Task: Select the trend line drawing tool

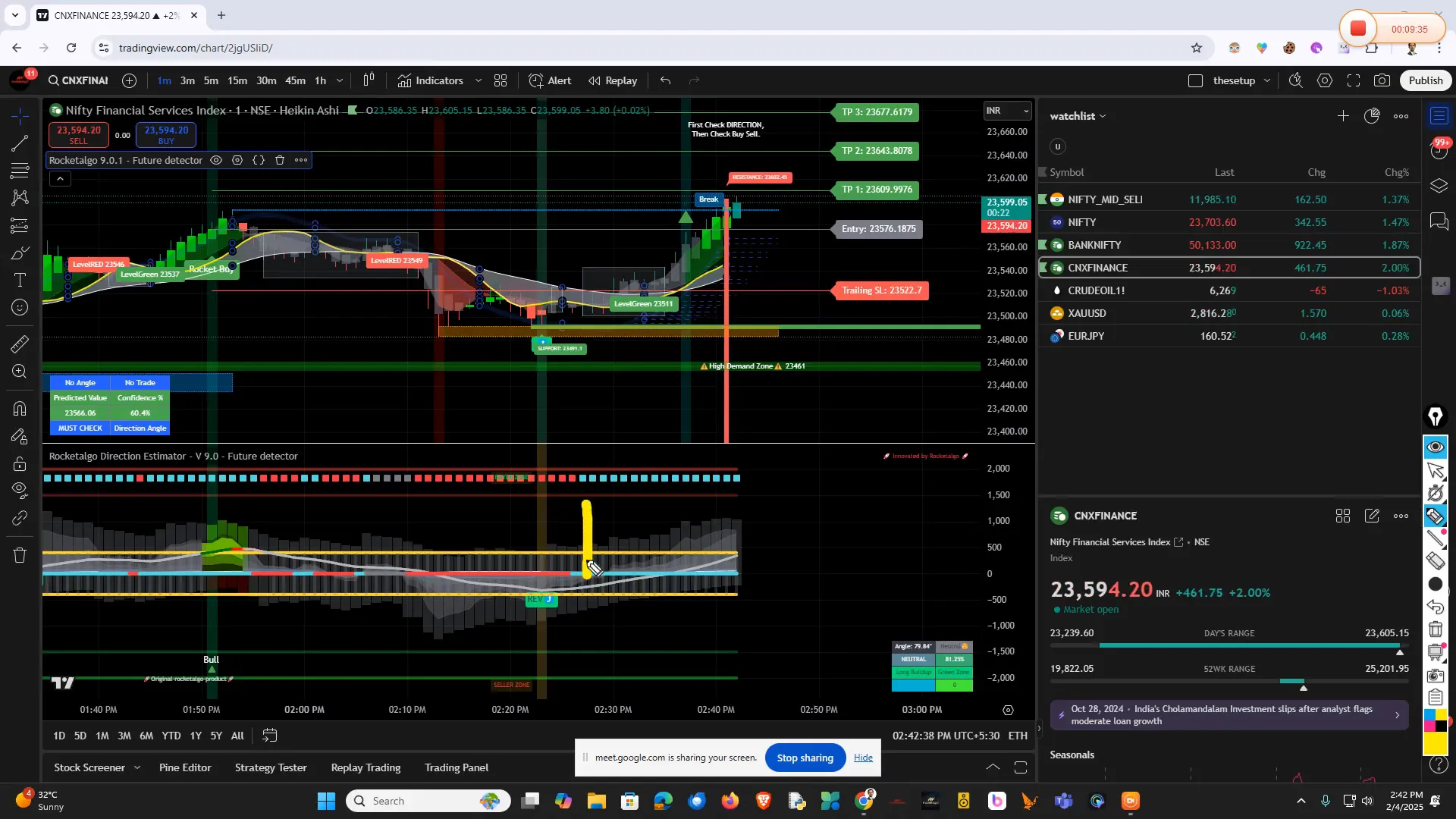Action: pyautogui.click(x=19, y=144)
